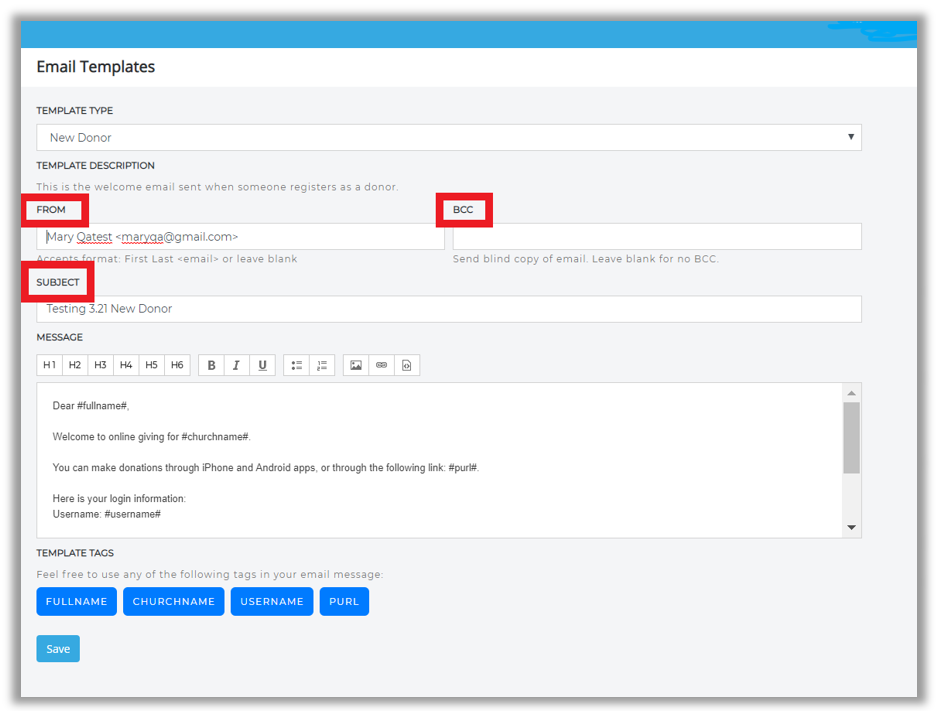The width and height of the screenshot is (937, 711).
Task: Insert the PURL template tag
Action: coord(344,602)
